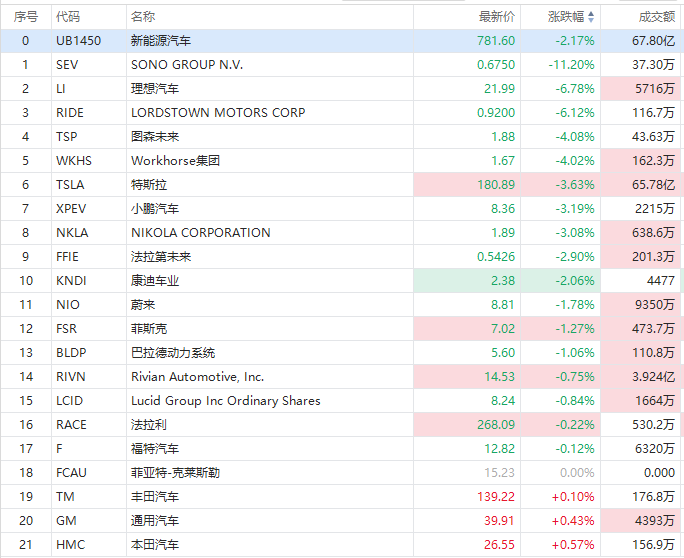Sort the table by 最新价 column header

(x=497, y=17)
